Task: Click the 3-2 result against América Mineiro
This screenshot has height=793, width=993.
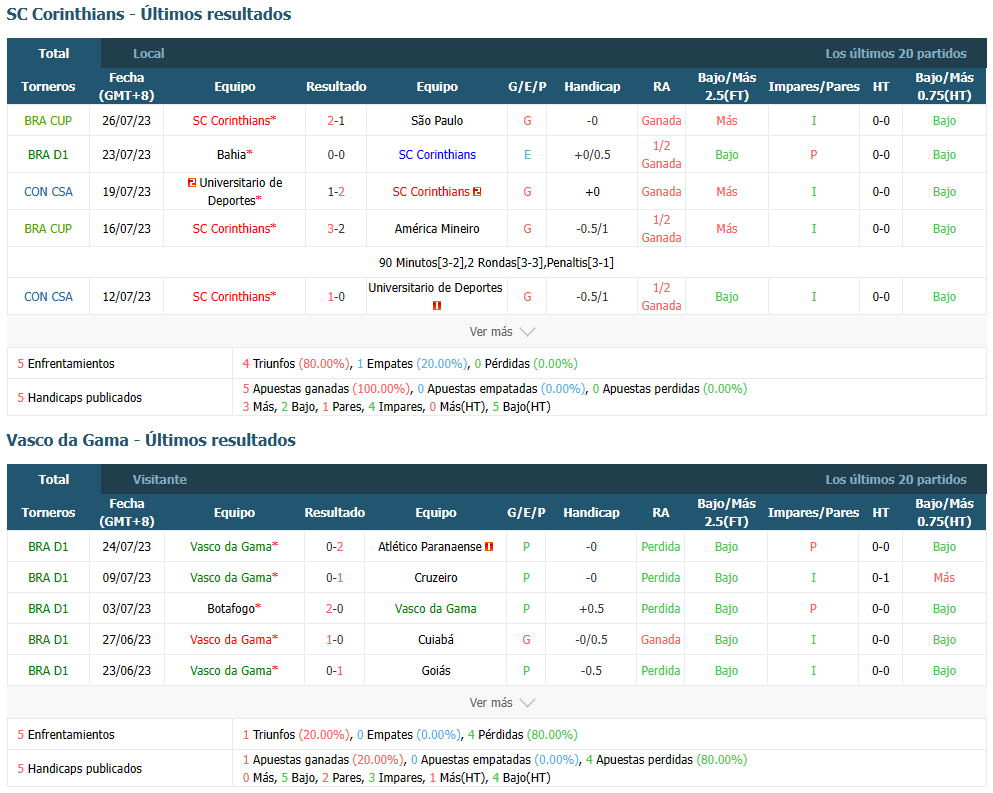Action: click(x=336, y=229)
